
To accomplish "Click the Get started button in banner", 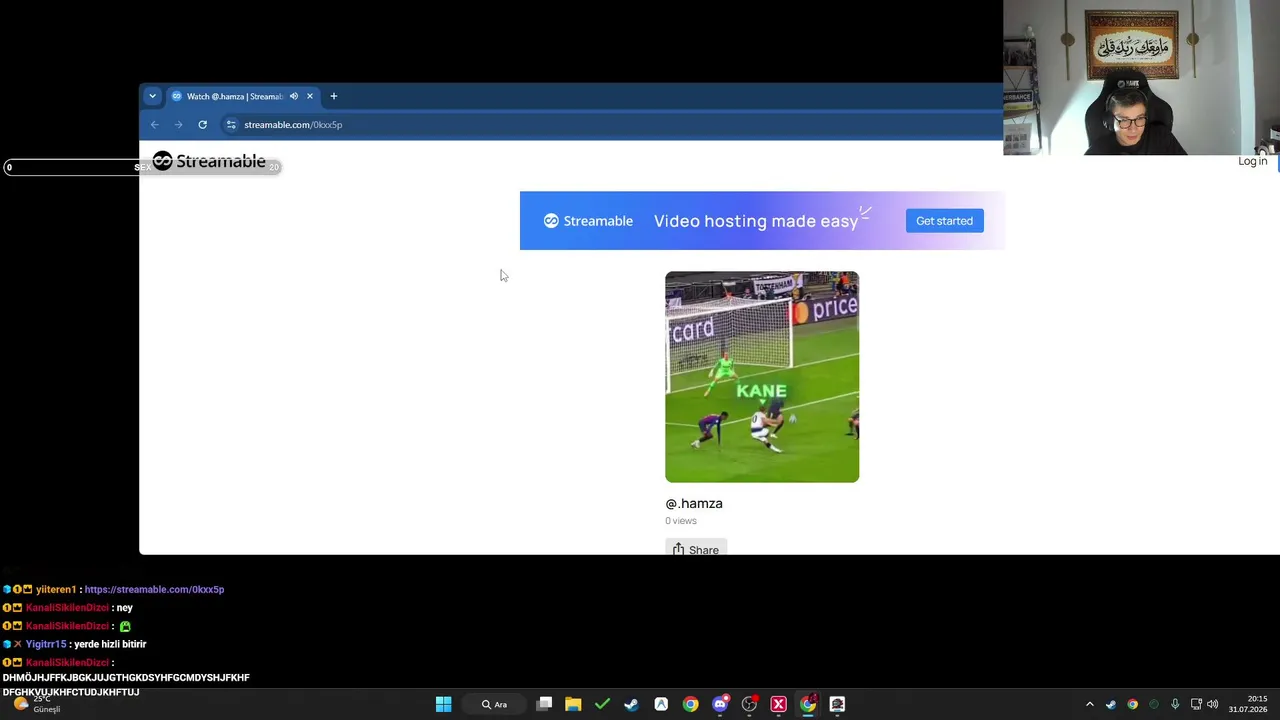I will point(944,221).
